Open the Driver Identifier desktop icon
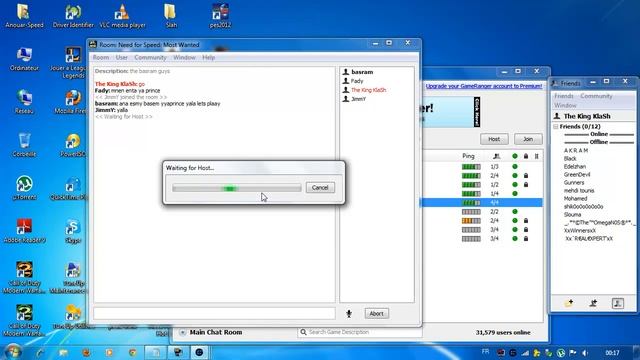640x360 pixels. click(73, 16)
